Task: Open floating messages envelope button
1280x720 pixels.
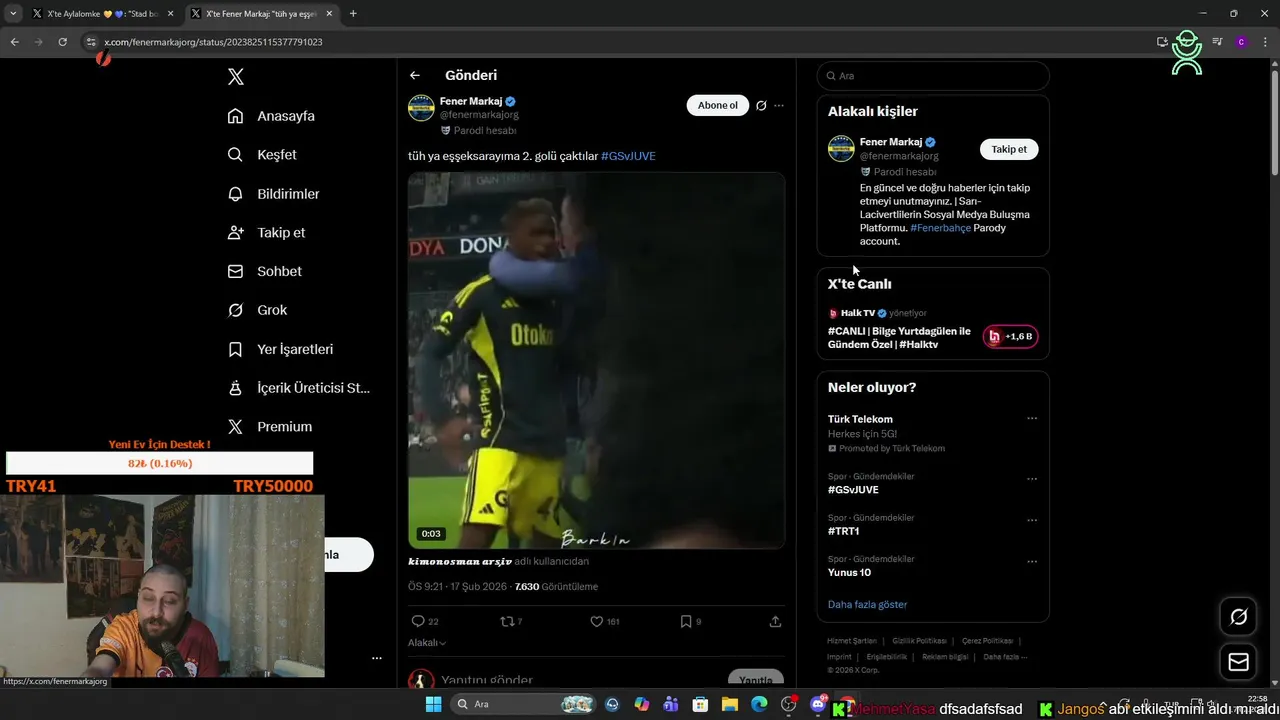Action: coord(1238,662)
